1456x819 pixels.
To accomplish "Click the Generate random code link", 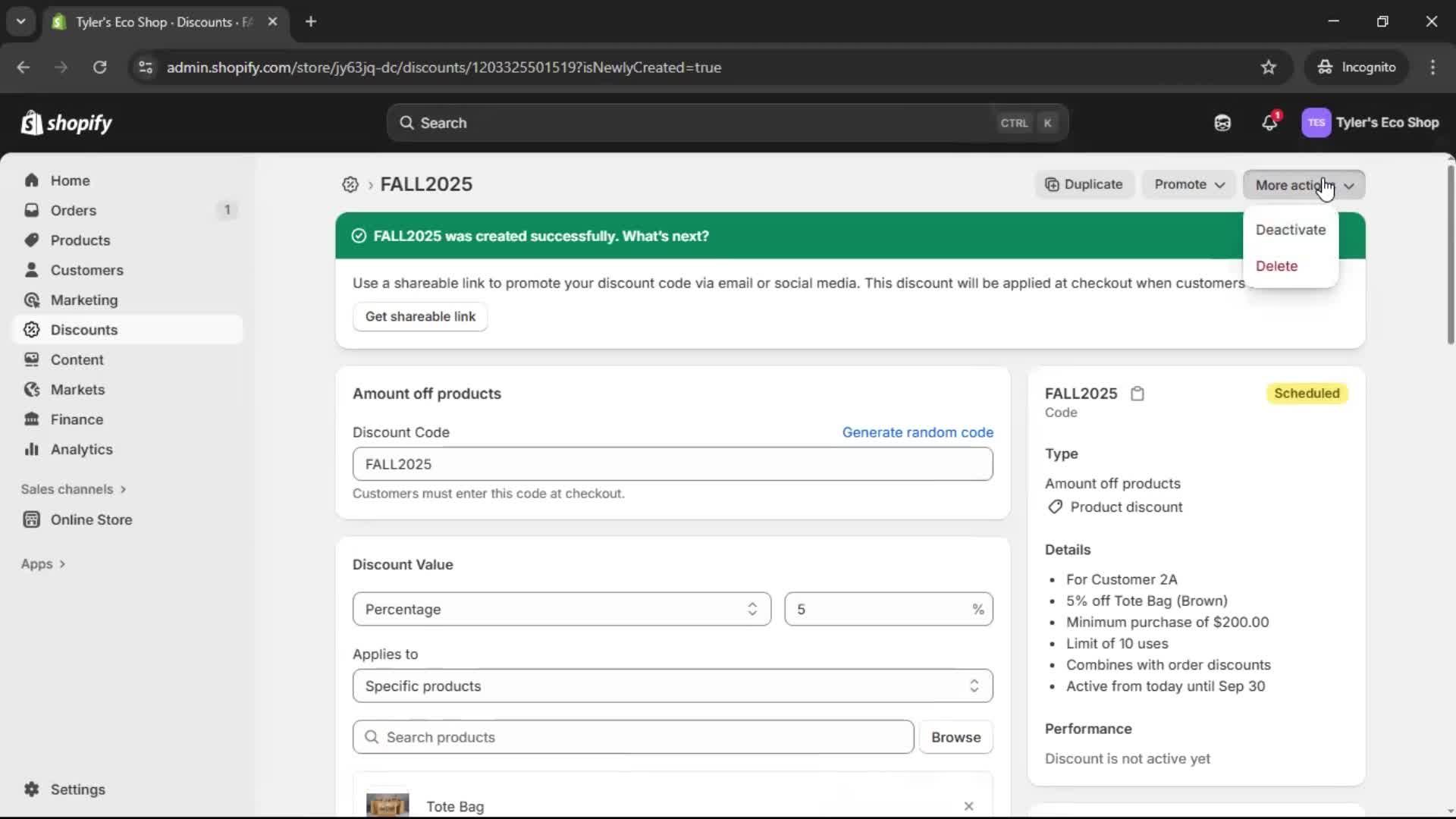I will coord(918,431).
